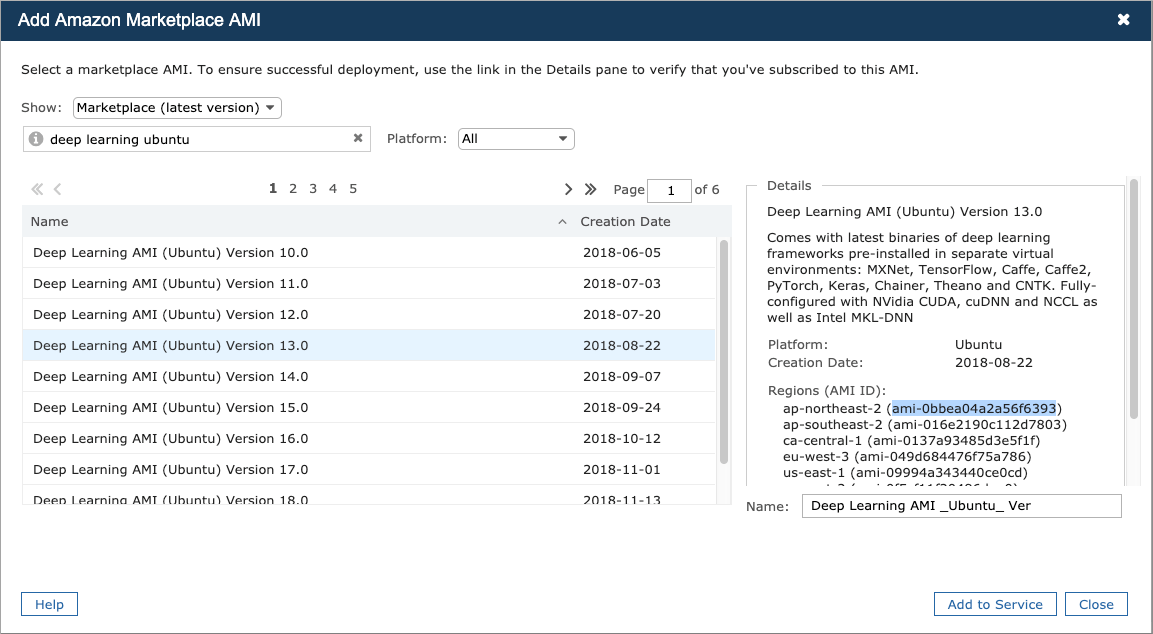
Task: Go to the next page of results
Action: point(568,189)
